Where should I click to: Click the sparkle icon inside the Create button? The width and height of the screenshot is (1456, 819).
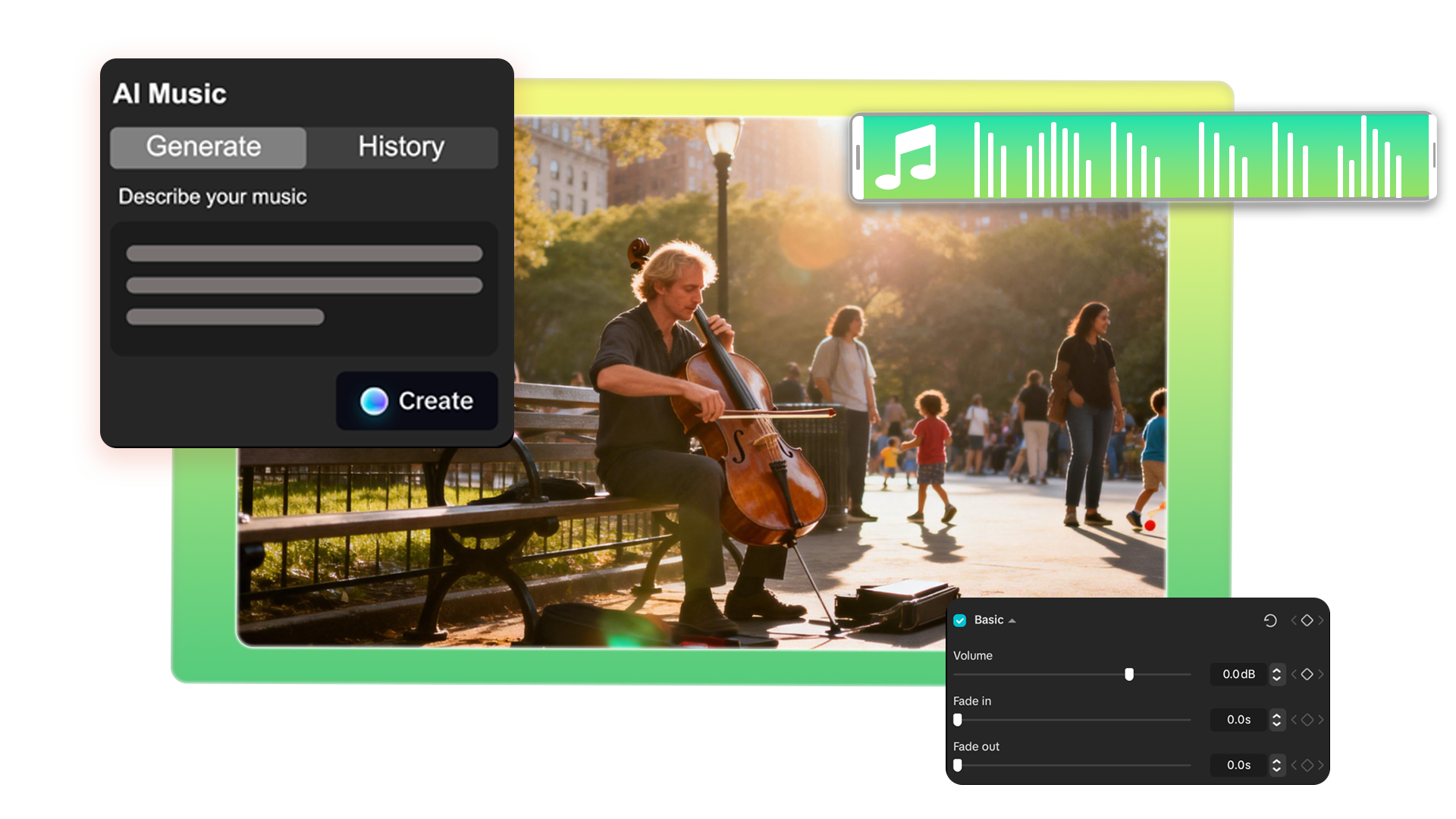pyautogui.click(x=372, y=400)
